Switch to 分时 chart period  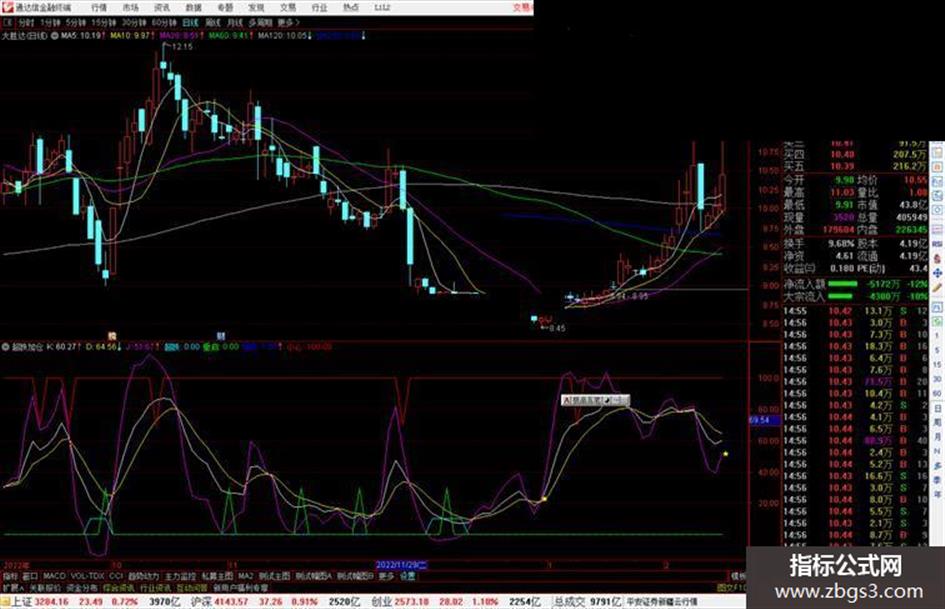[26, 23]
